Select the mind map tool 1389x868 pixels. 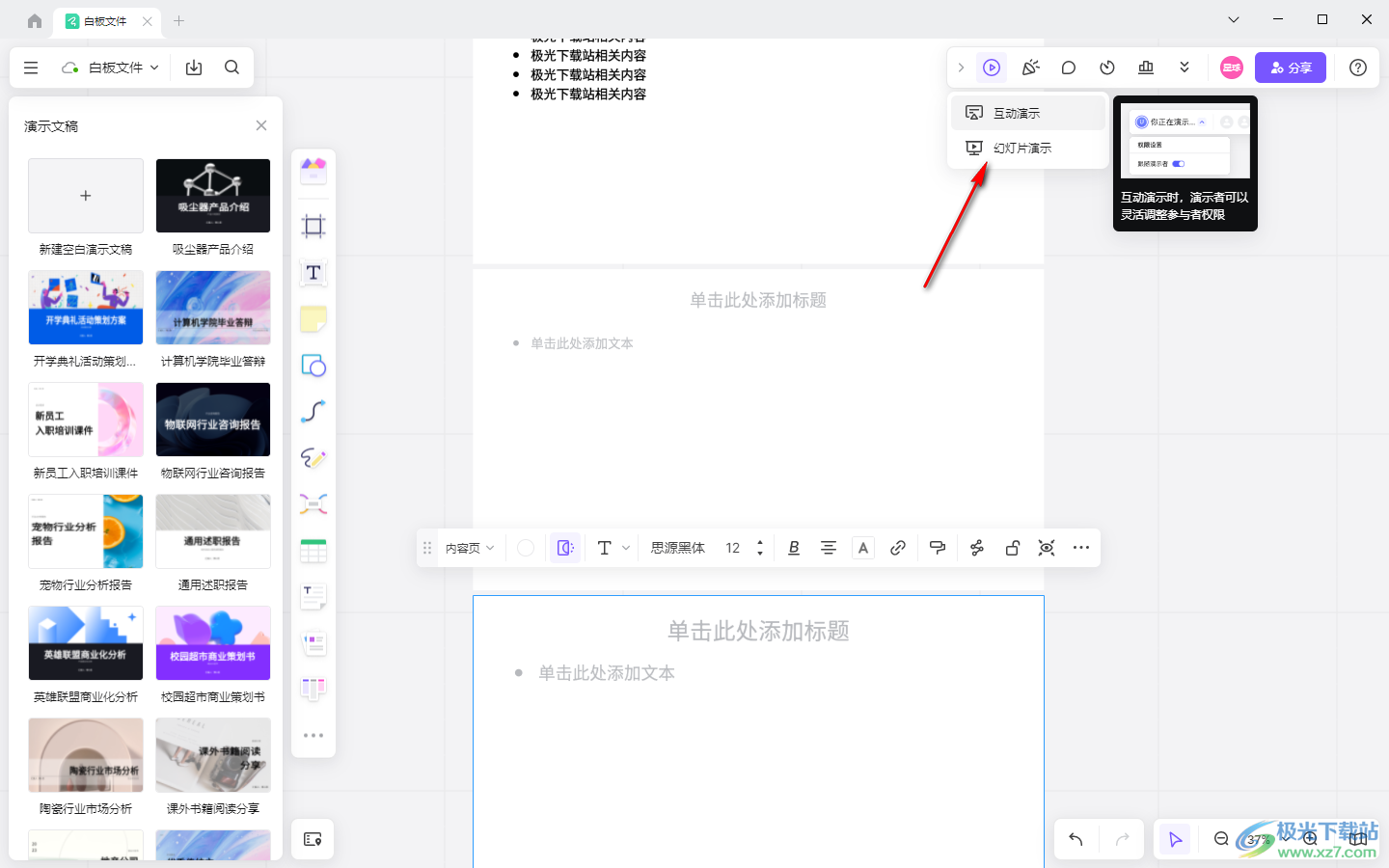tap(313, 504)
